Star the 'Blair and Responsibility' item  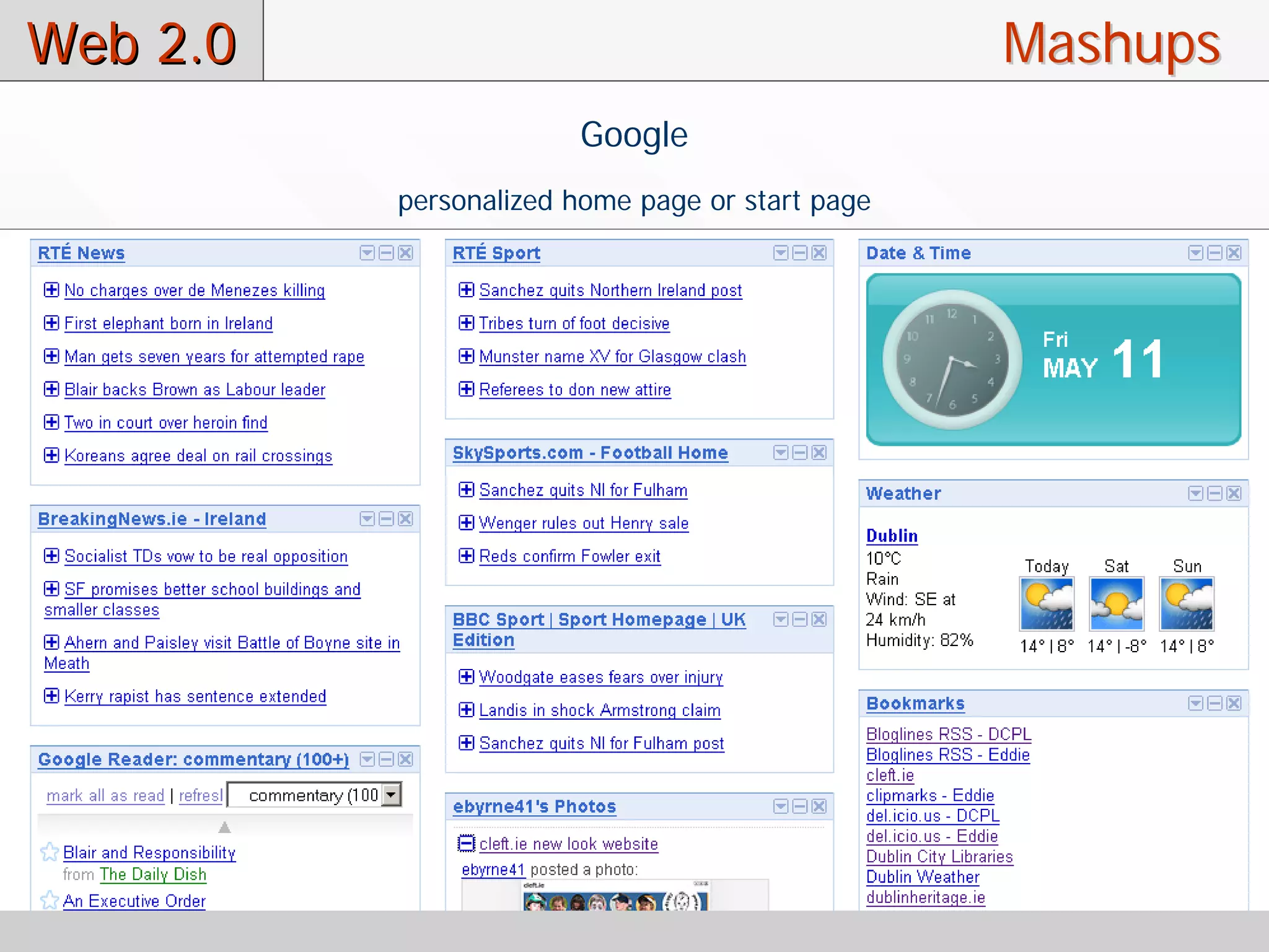pos(49,852)
